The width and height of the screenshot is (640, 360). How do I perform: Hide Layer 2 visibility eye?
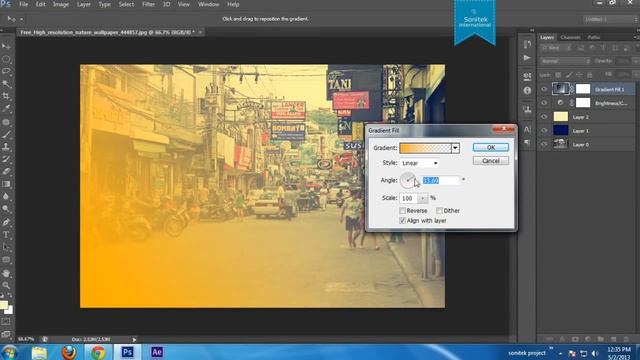click(544, 117)
